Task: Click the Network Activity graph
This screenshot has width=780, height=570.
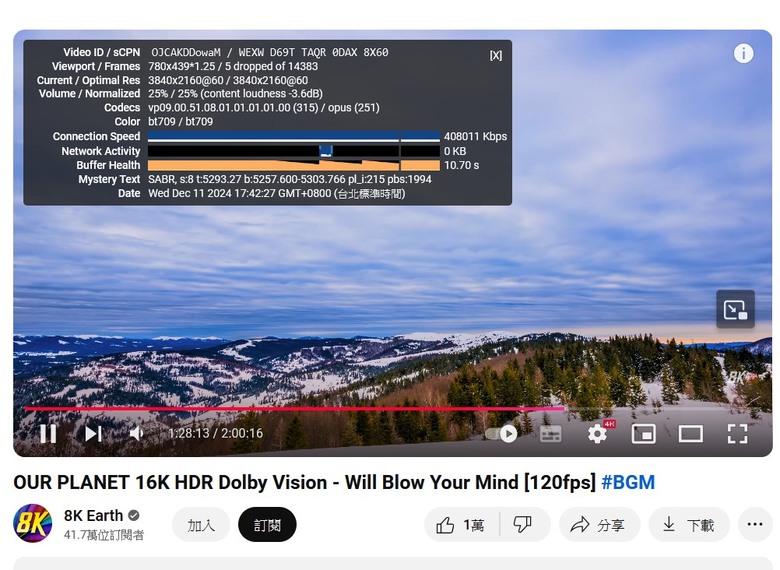Action: click(293, 151)
